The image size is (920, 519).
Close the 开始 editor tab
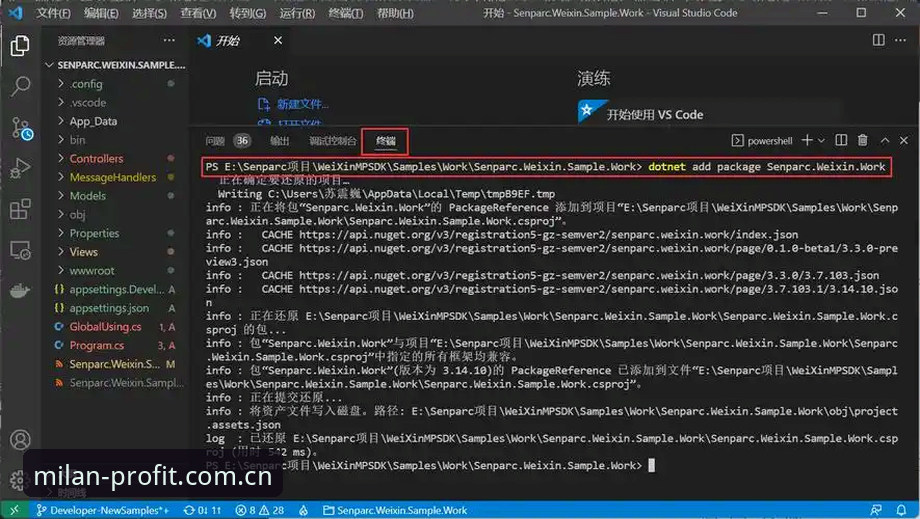tap(278, 40)
